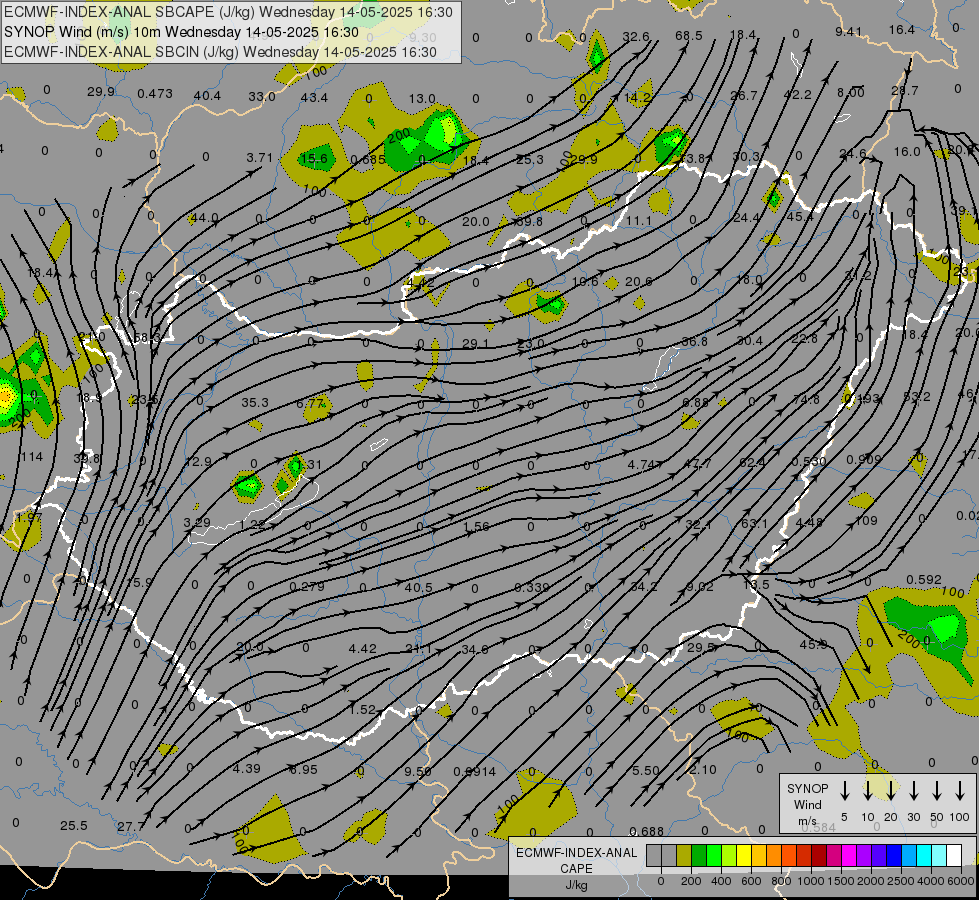Click the map value 12.9
The width and height of the screenshot is (979, 900).
click(198, 462)
